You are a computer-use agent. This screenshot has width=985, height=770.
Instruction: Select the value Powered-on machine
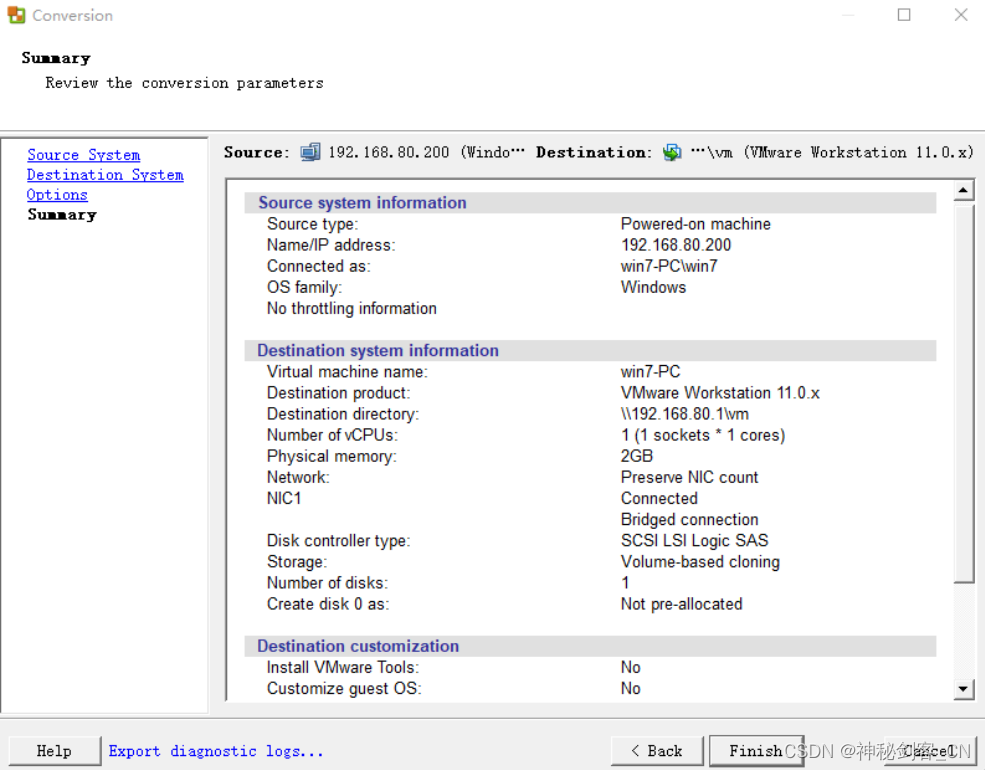[x=695, y=224]
